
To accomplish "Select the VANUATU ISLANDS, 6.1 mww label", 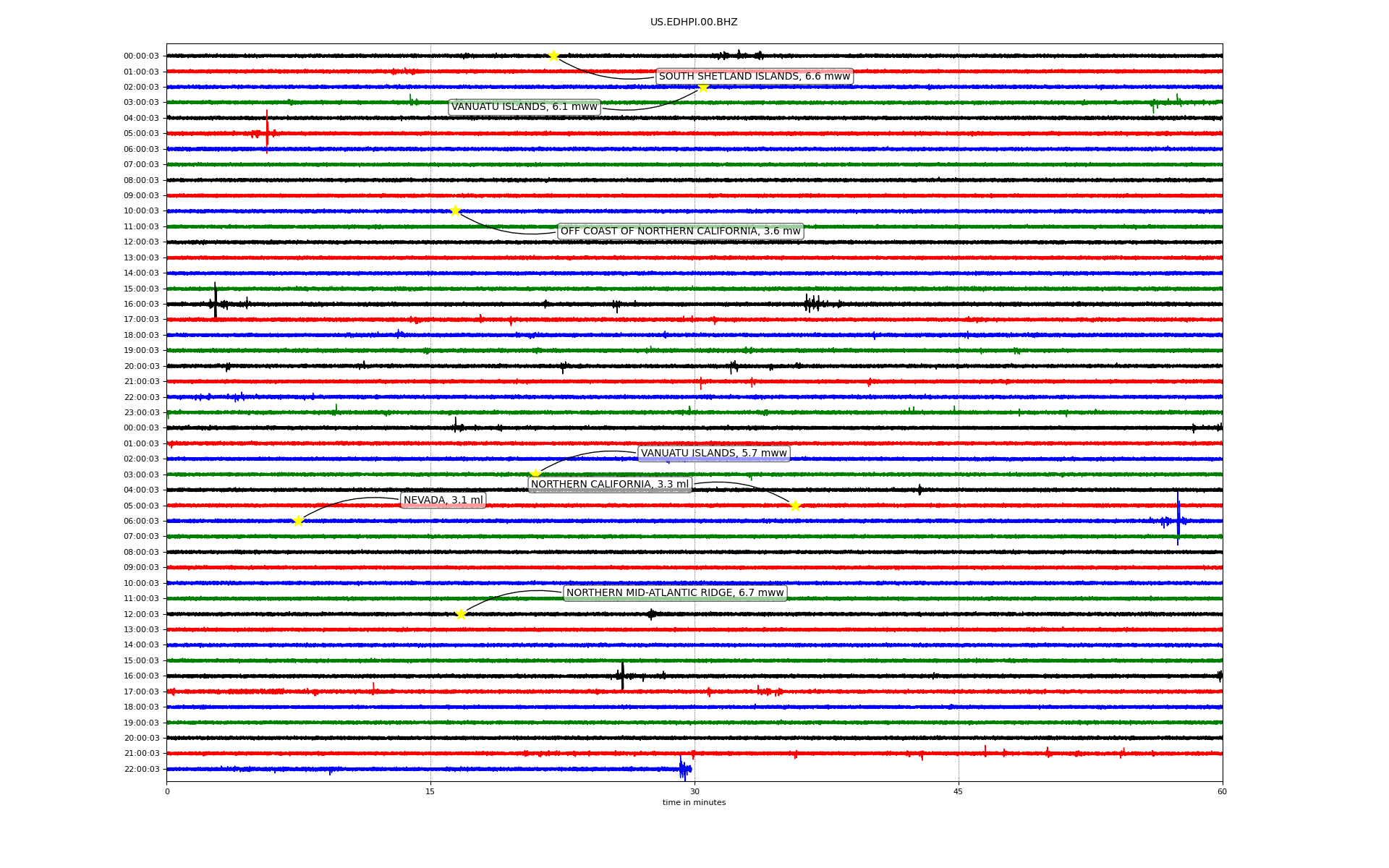I will [x=524, y=107].
